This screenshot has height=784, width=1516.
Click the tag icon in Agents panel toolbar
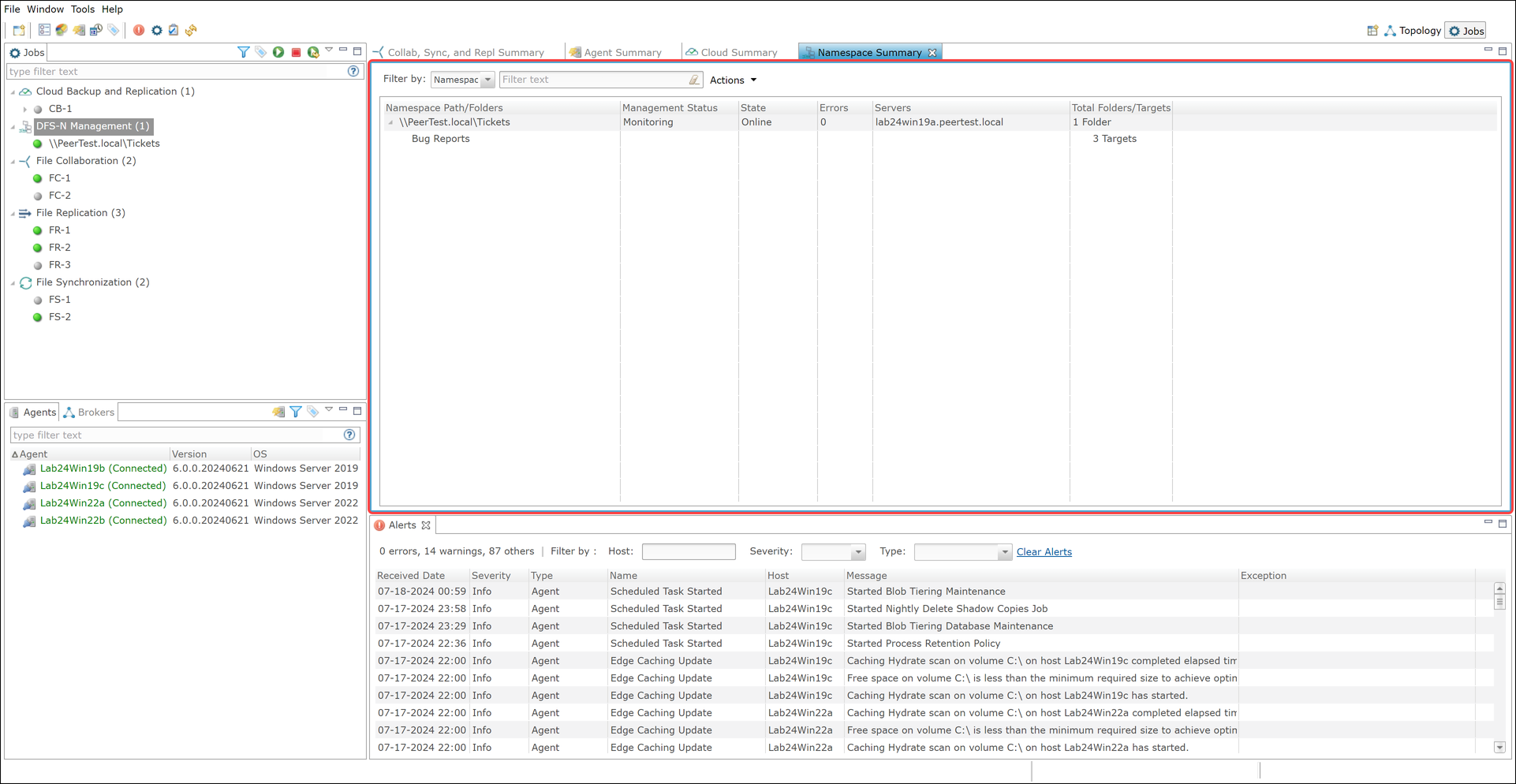[x=313, y=412]
